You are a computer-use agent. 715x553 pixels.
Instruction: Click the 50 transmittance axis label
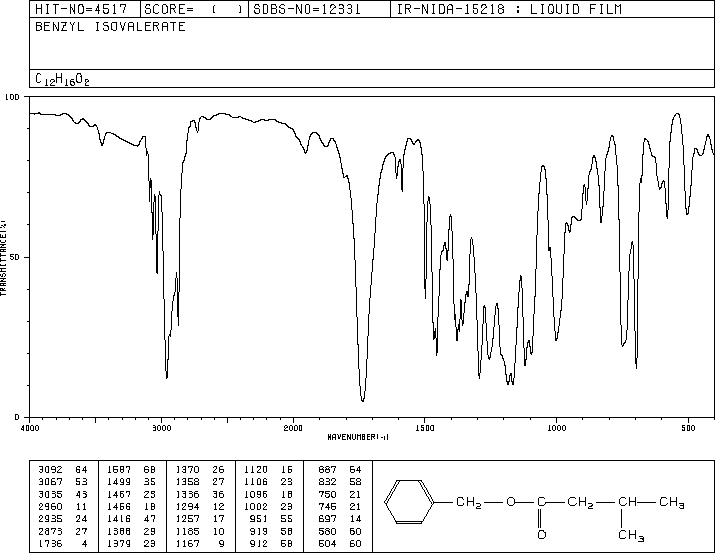coord(15,257)
